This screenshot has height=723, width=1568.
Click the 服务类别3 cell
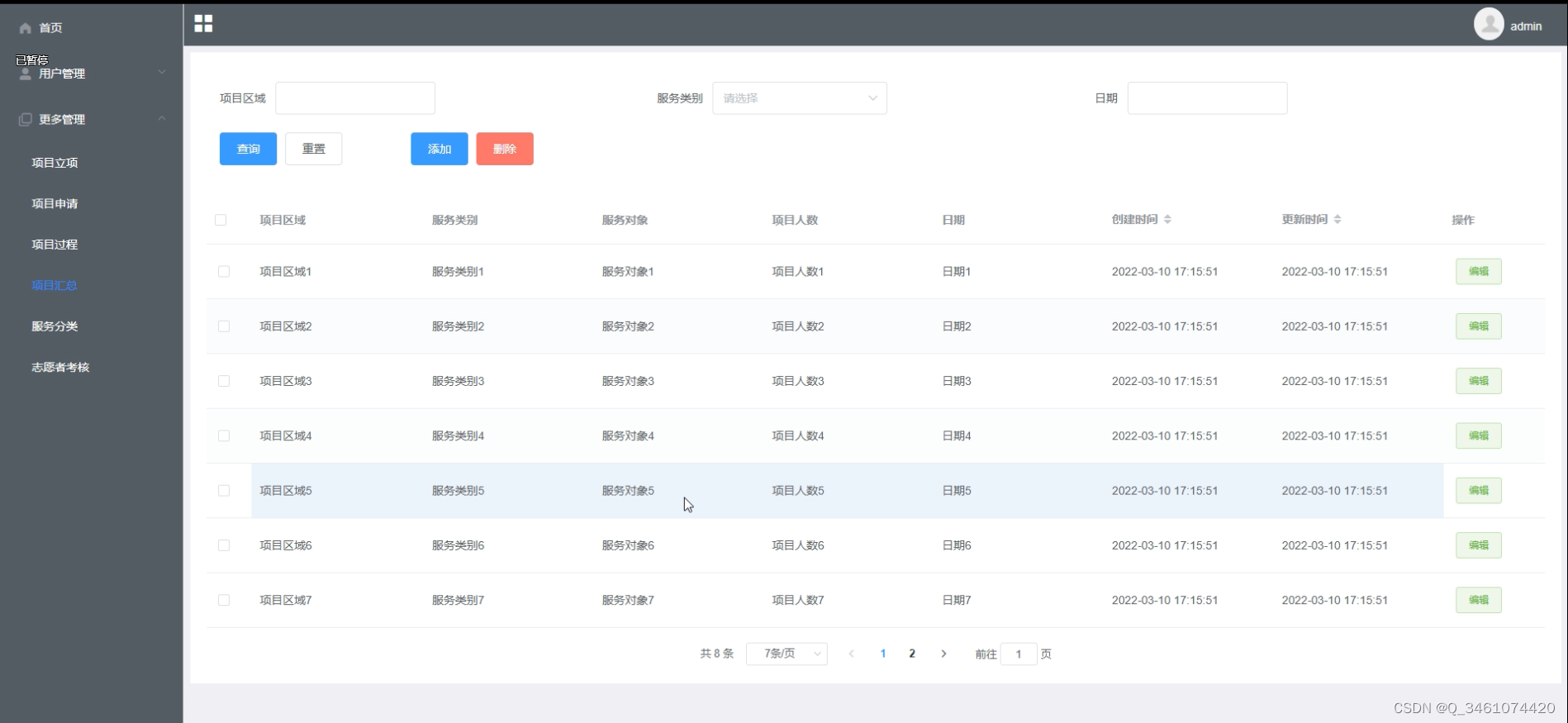point(458,381)
